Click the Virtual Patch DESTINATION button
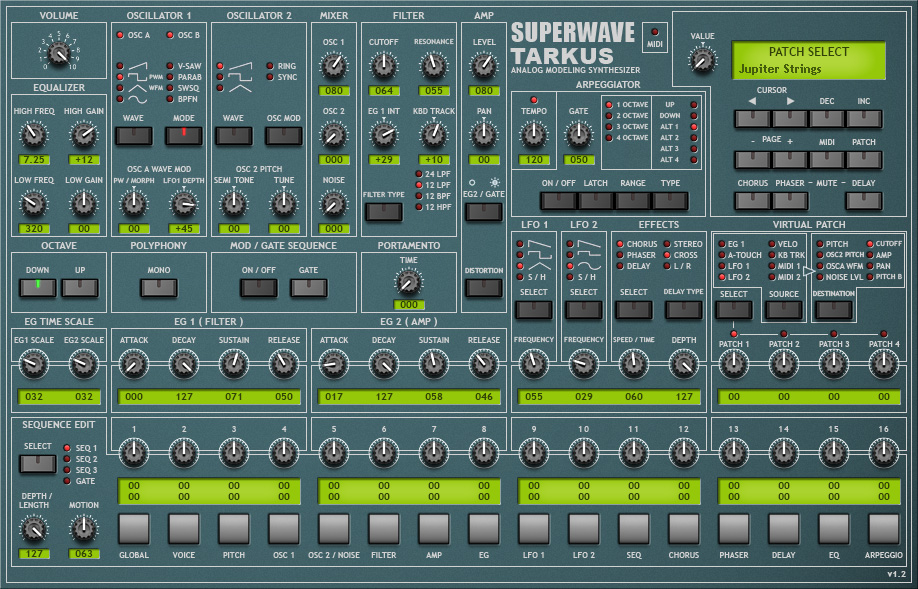918x589 pixels. tap(834, 310)
